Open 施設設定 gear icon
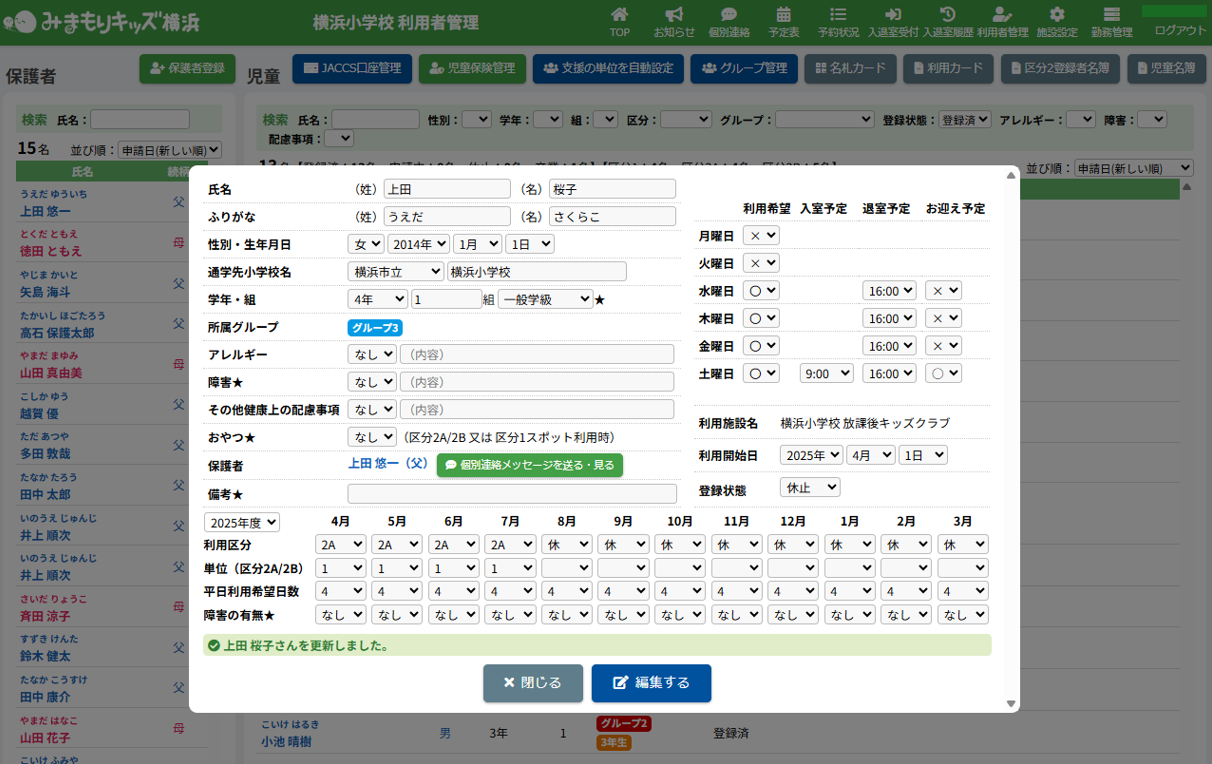 coord(1057,15)
